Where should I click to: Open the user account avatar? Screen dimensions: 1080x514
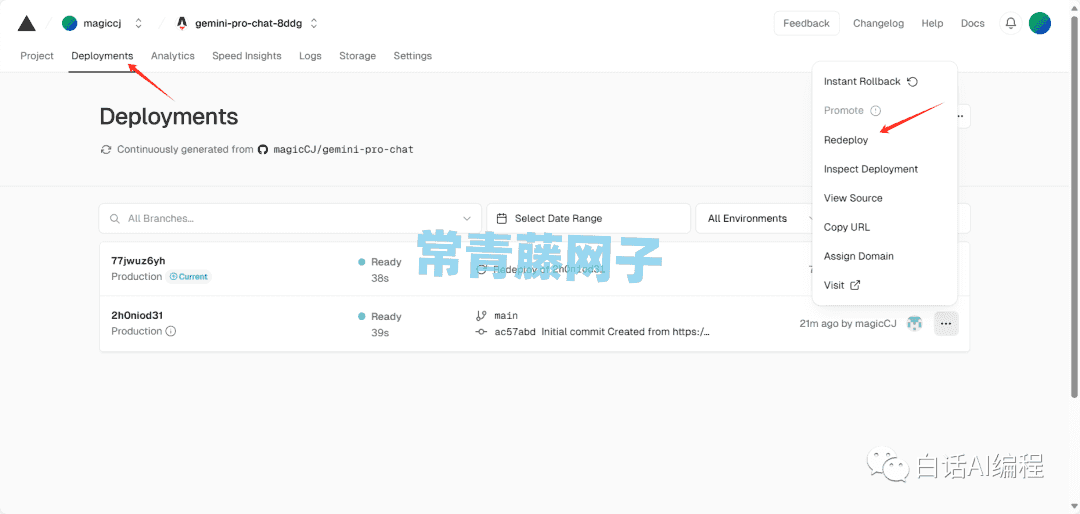pyautogui.click(x=1039, y=23)
